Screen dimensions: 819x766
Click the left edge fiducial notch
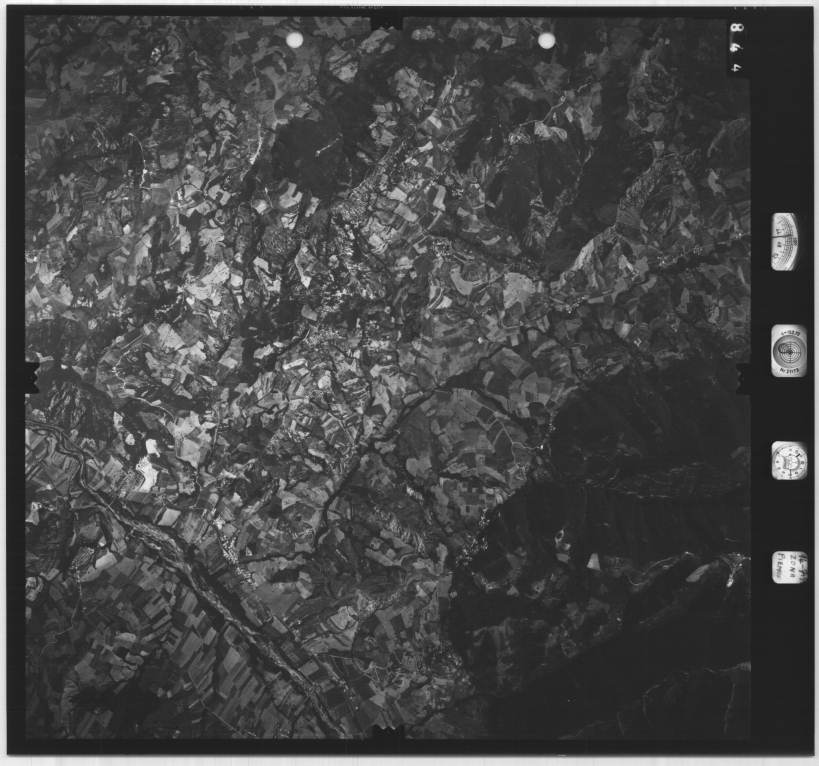tap(30, 377)
